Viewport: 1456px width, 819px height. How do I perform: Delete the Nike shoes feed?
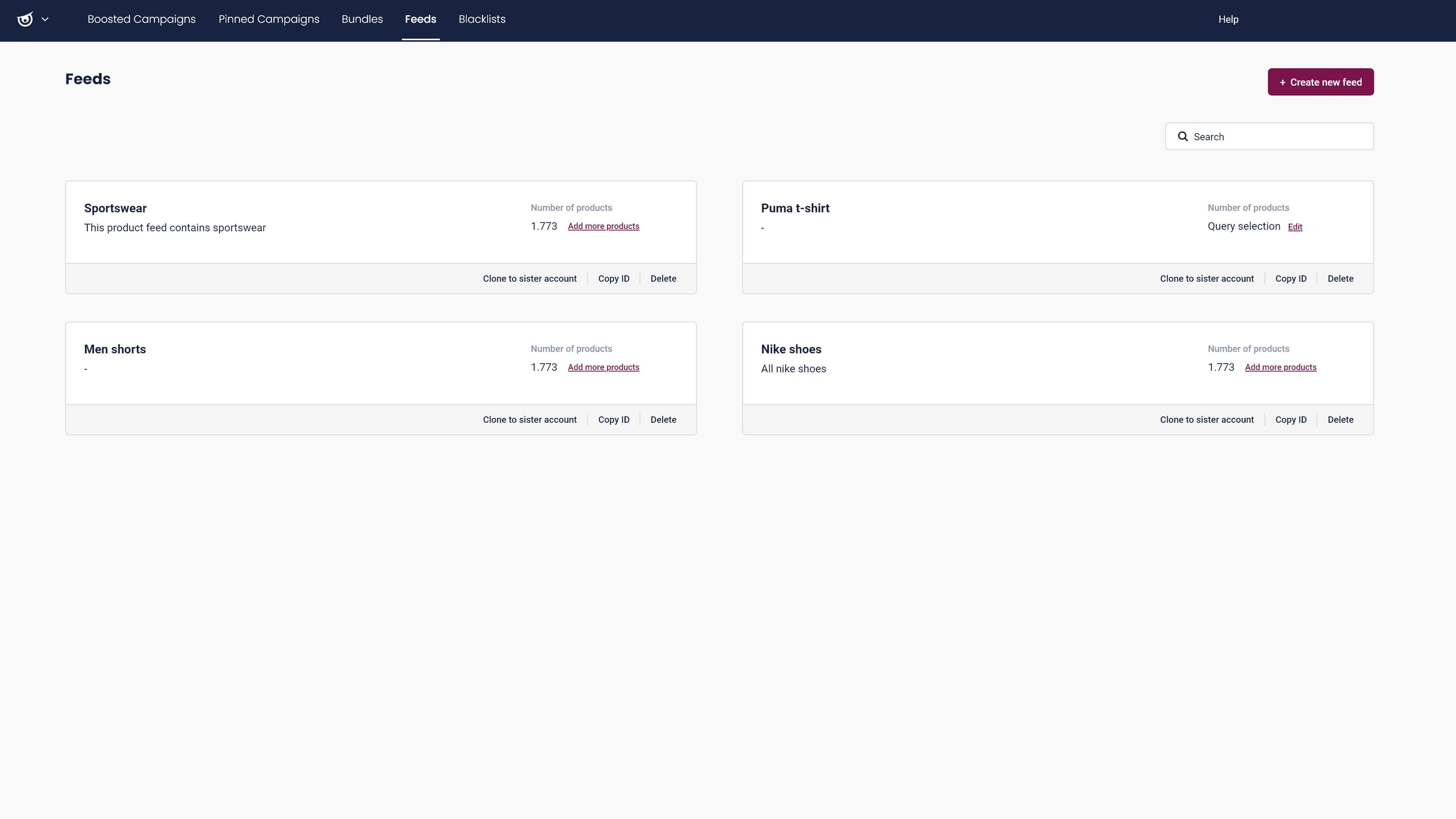click(x=1340, y=419)
